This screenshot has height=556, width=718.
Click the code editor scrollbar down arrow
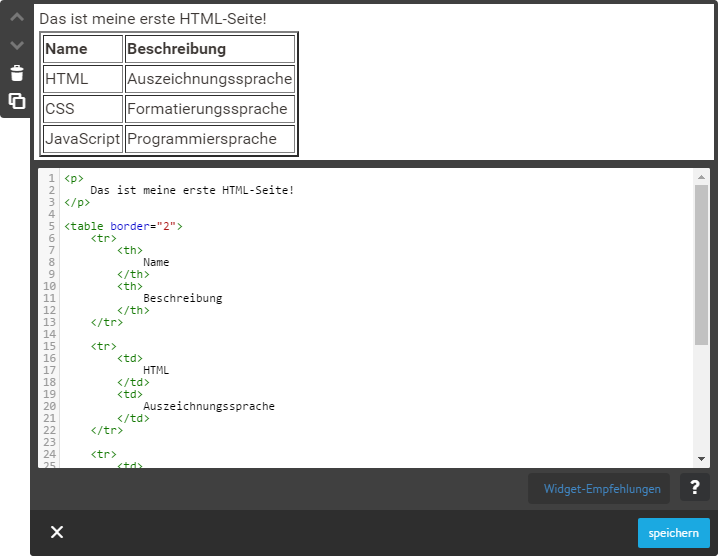701,458
